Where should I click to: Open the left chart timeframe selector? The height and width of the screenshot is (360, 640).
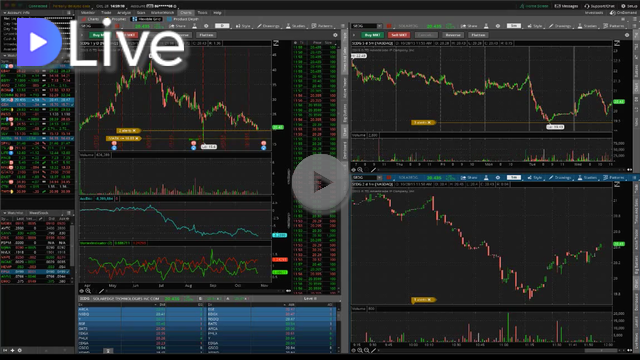[222, 26]
